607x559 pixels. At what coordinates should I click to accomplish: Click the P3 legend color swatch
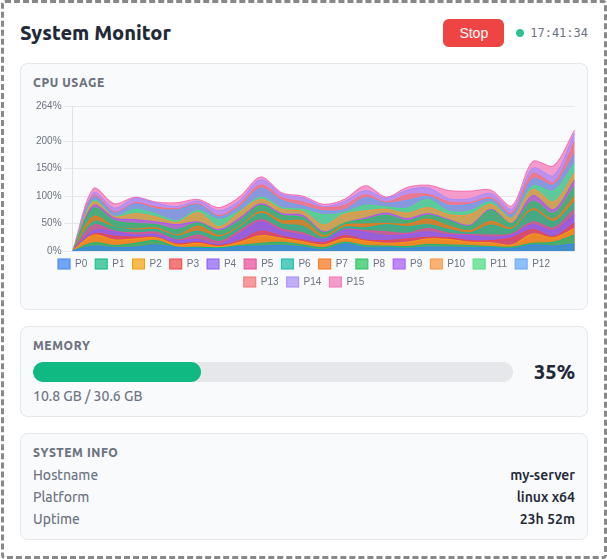tap(176, 263)
